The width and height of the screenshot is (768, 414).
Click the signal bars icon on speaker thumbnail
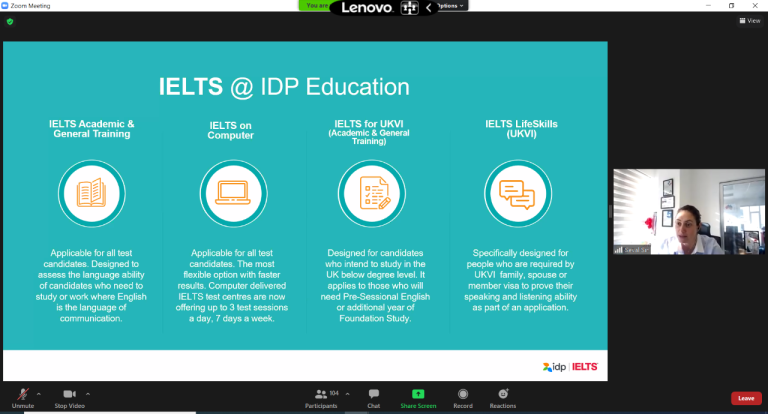619,250
